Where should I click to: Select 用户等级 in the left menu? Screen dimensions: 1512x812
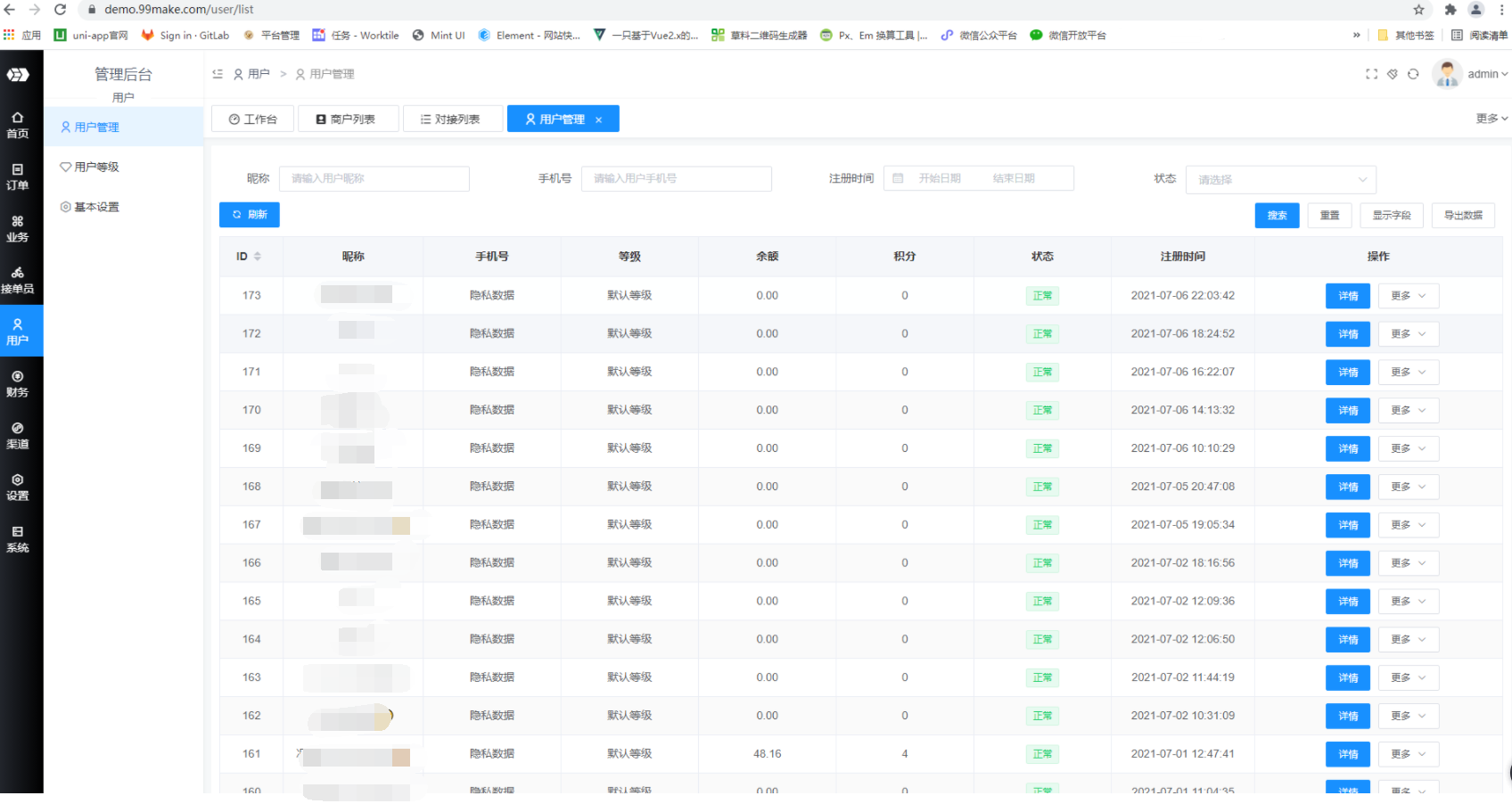coord(96,168)
